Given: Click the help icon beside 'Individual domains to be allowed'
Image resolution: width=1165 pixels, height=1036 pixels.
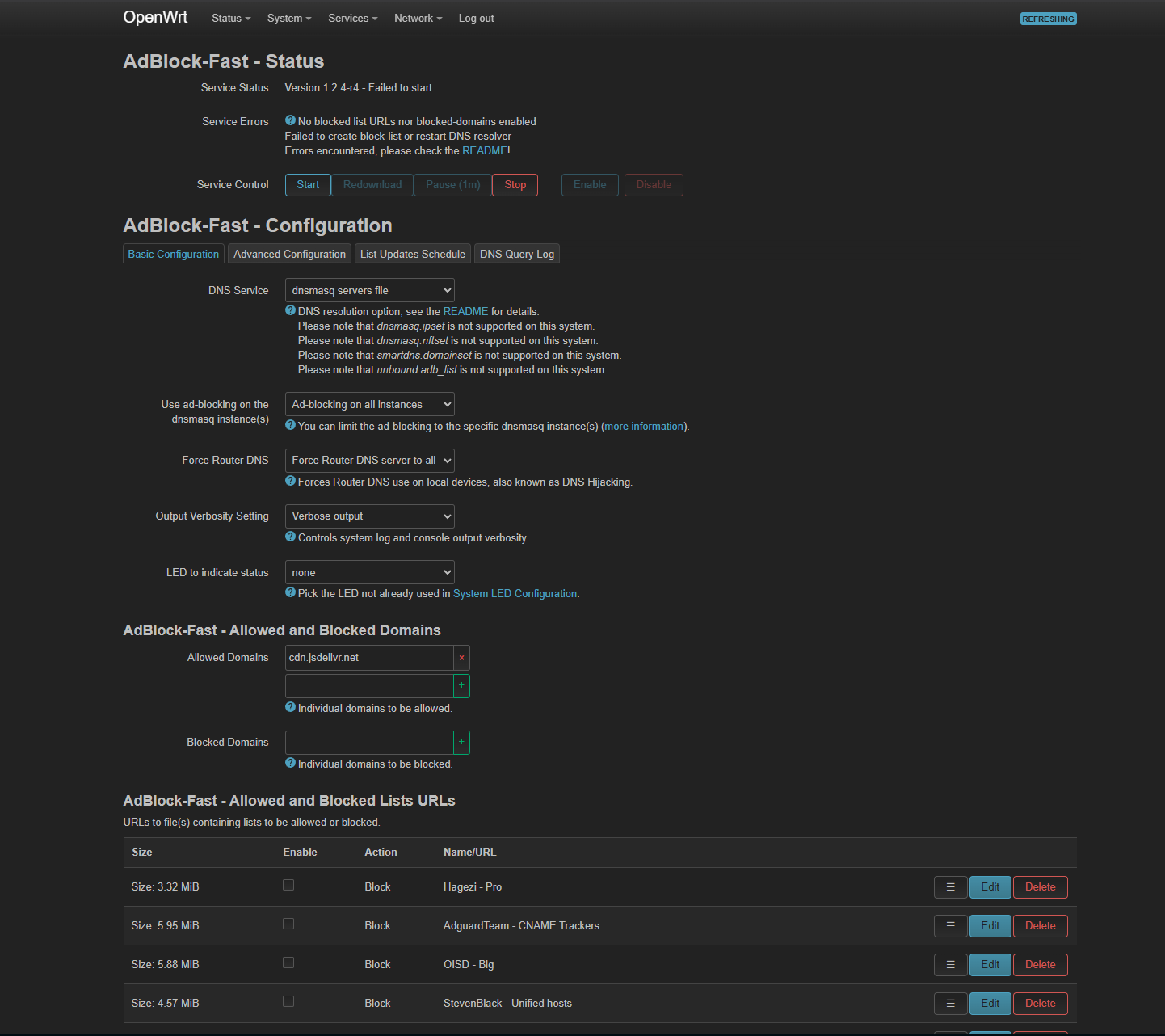Looking at the screenshot, I should [x=290, y=707].
